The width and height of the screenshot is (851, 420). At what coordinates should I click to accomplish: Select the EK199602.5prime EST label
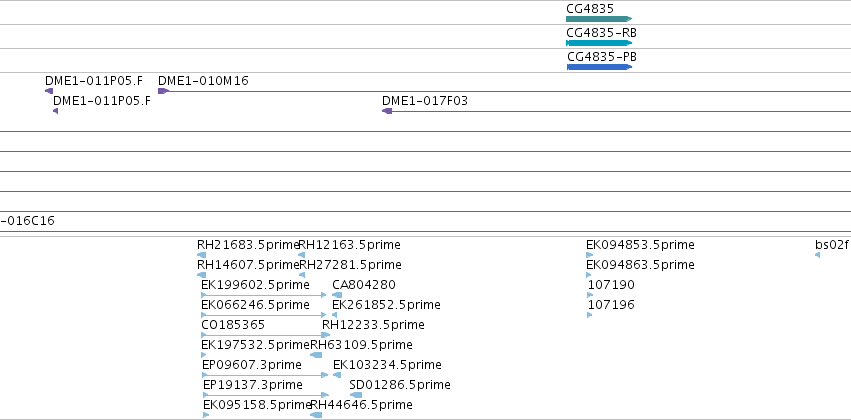click(255, 285)
